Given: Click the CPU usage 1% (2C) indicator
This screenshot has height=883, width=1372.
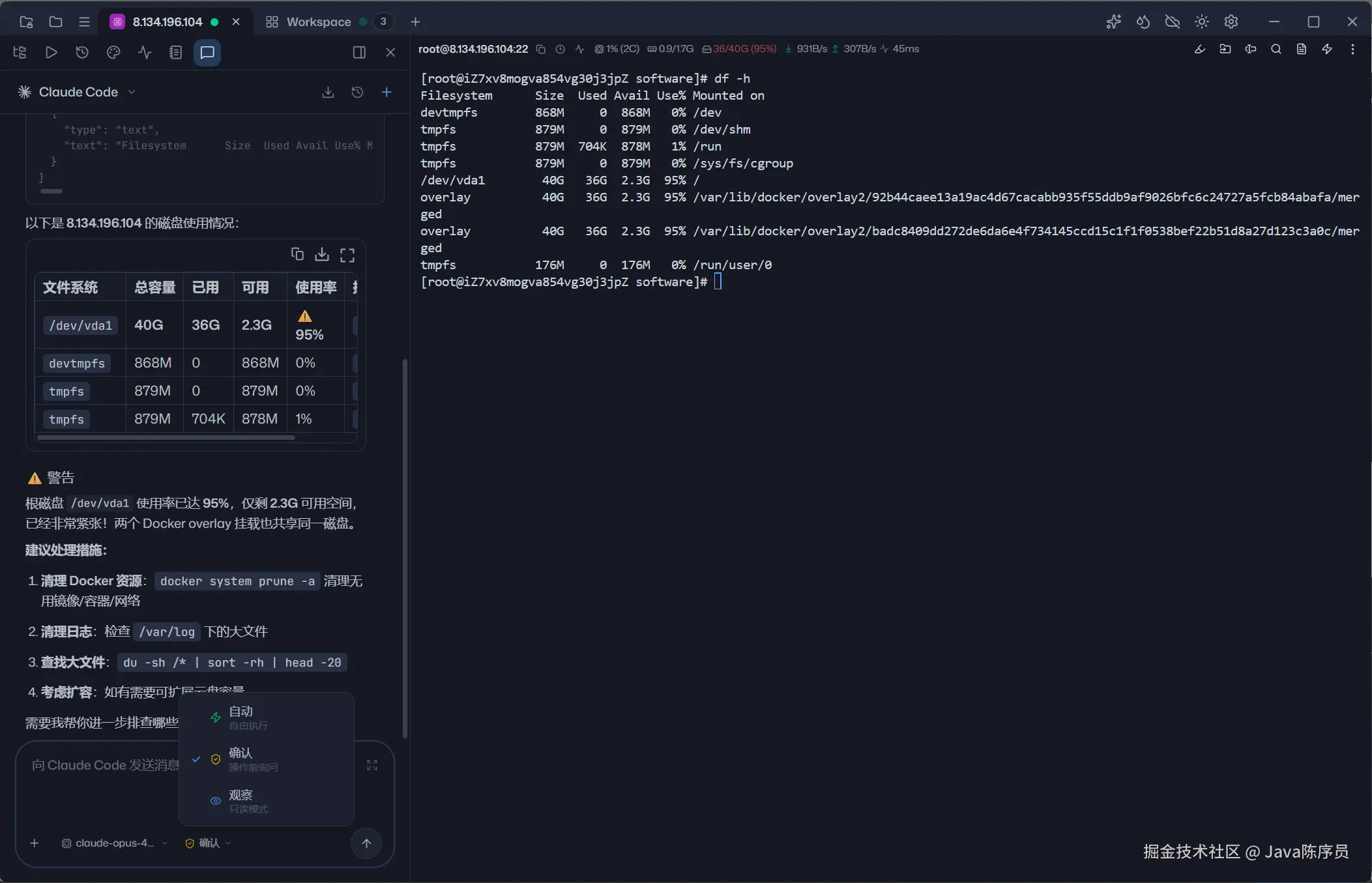Looking at the screenshot, I should point(617,49).
